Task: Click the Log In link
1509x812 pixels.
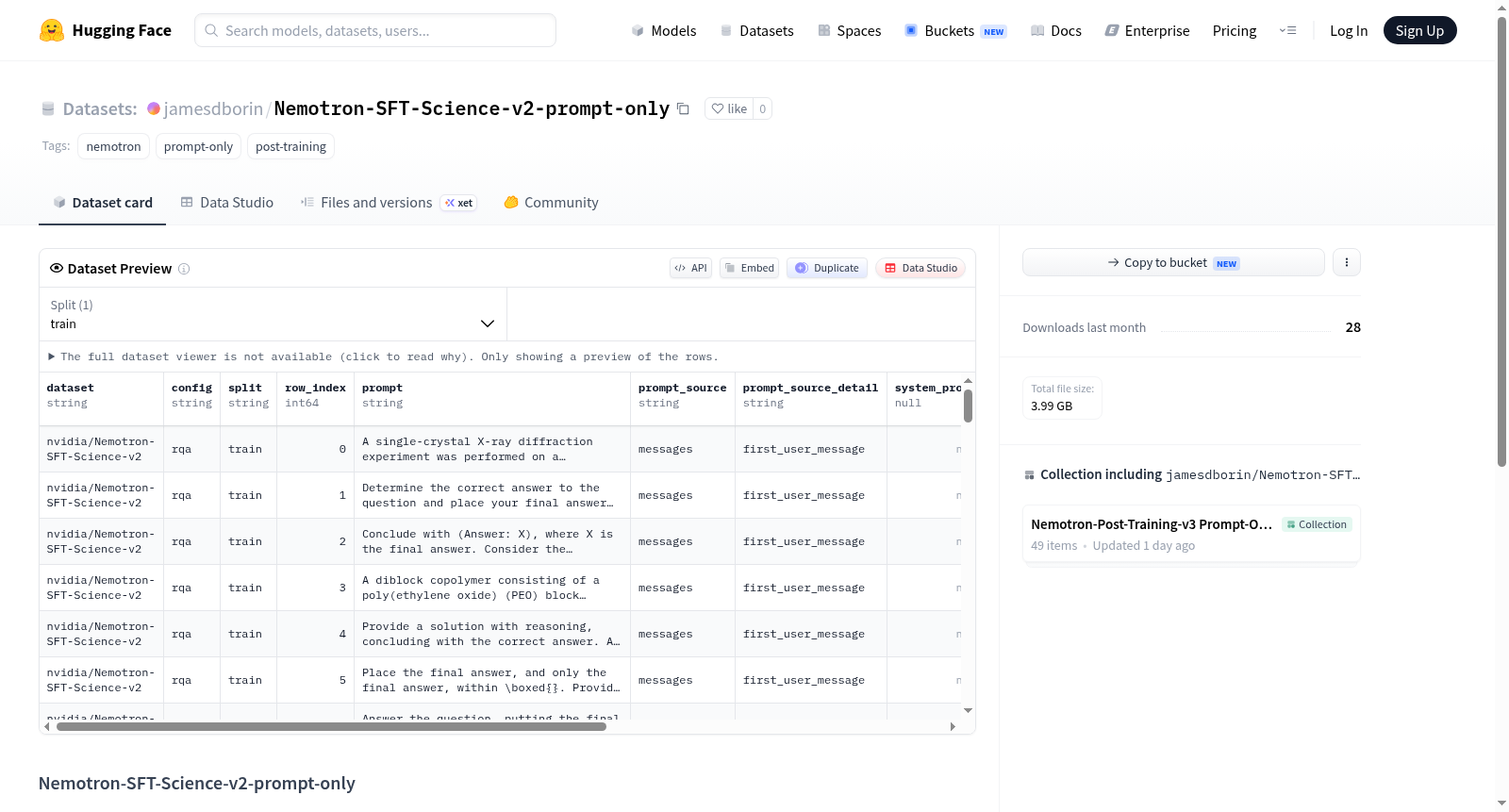Action: click(x=1349, y=30)
